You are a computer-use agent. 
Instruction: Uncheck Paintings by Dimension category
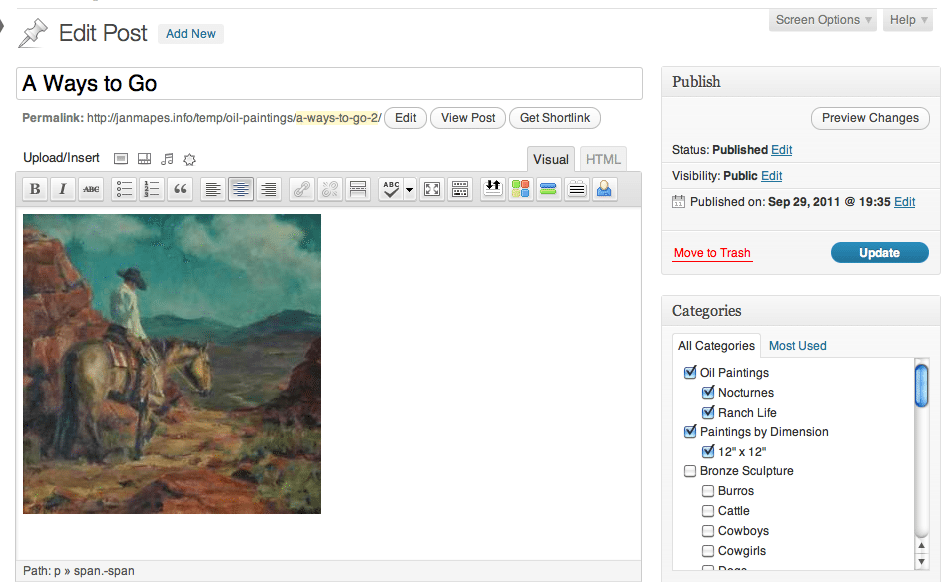pos(690,431)
